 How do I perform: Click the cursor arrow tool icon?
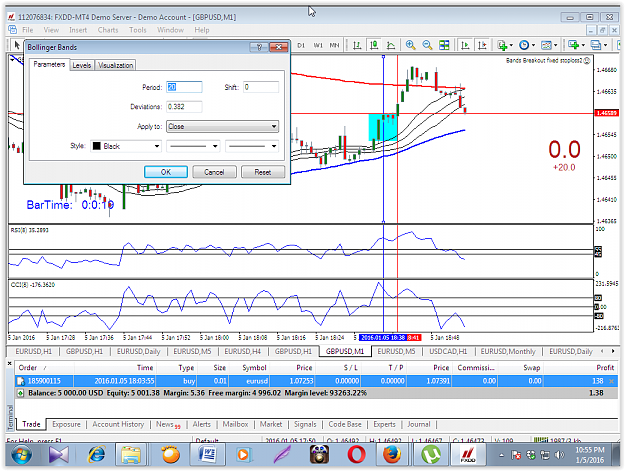[17, 45]
